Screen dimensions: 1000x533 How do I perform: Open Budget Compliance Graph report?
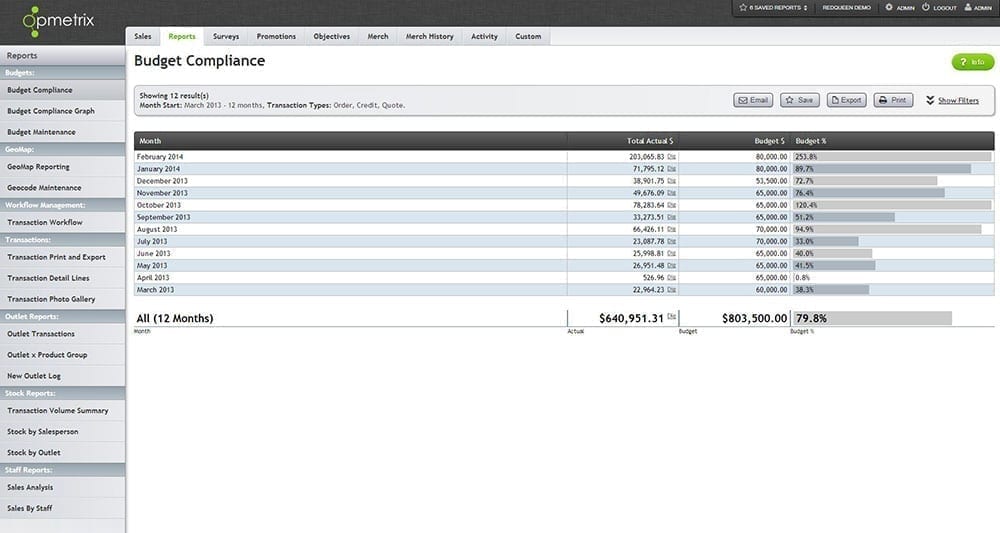coord(62,111)
